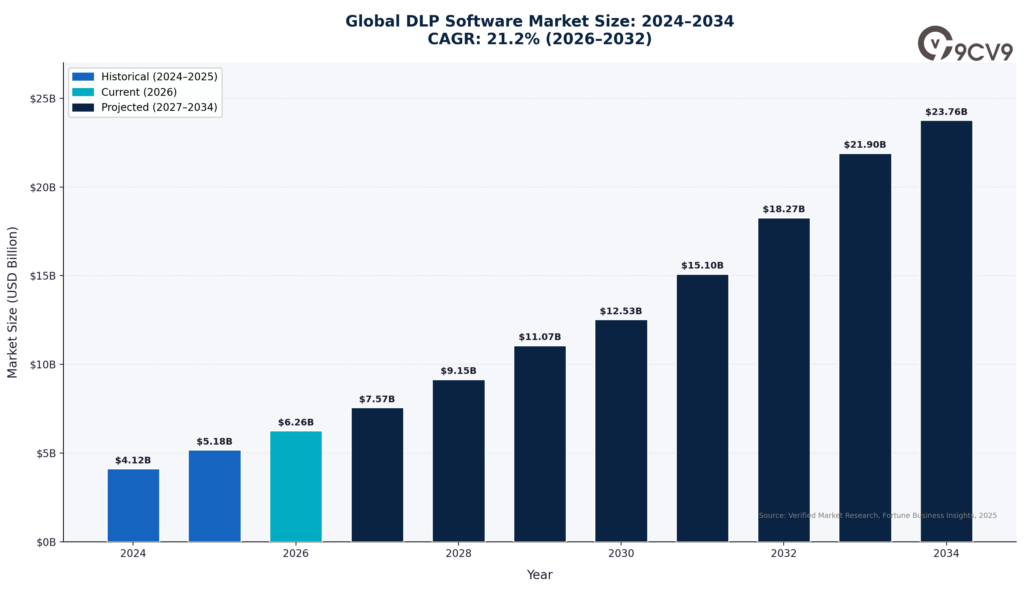Click the '$10B' y-axis tick
Screen dimensions: 1024x589
tap(42, 364)
